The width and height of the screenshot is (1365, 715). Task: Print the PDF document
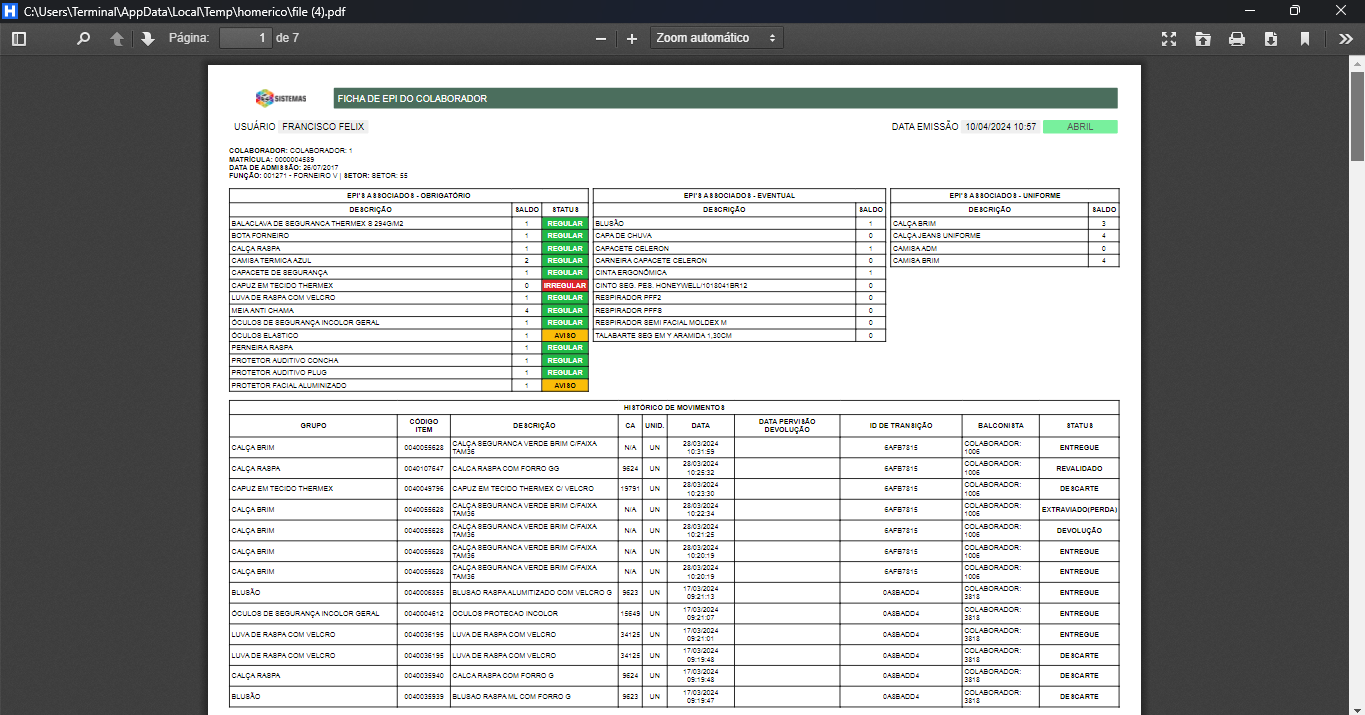(x=1237, y=38)
